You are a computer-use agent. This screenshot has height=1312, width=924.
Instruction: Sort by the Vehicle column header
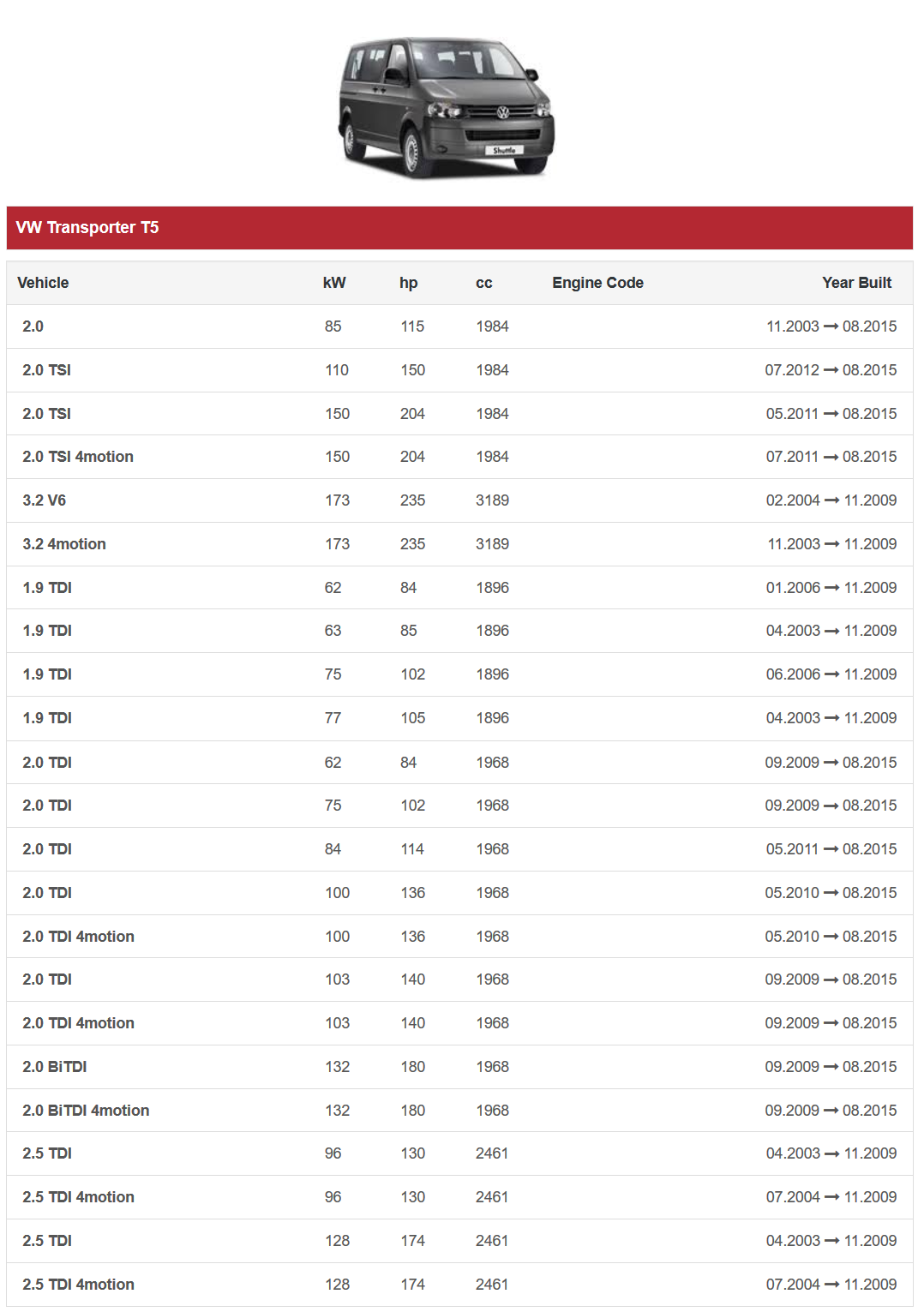point(43,283)
